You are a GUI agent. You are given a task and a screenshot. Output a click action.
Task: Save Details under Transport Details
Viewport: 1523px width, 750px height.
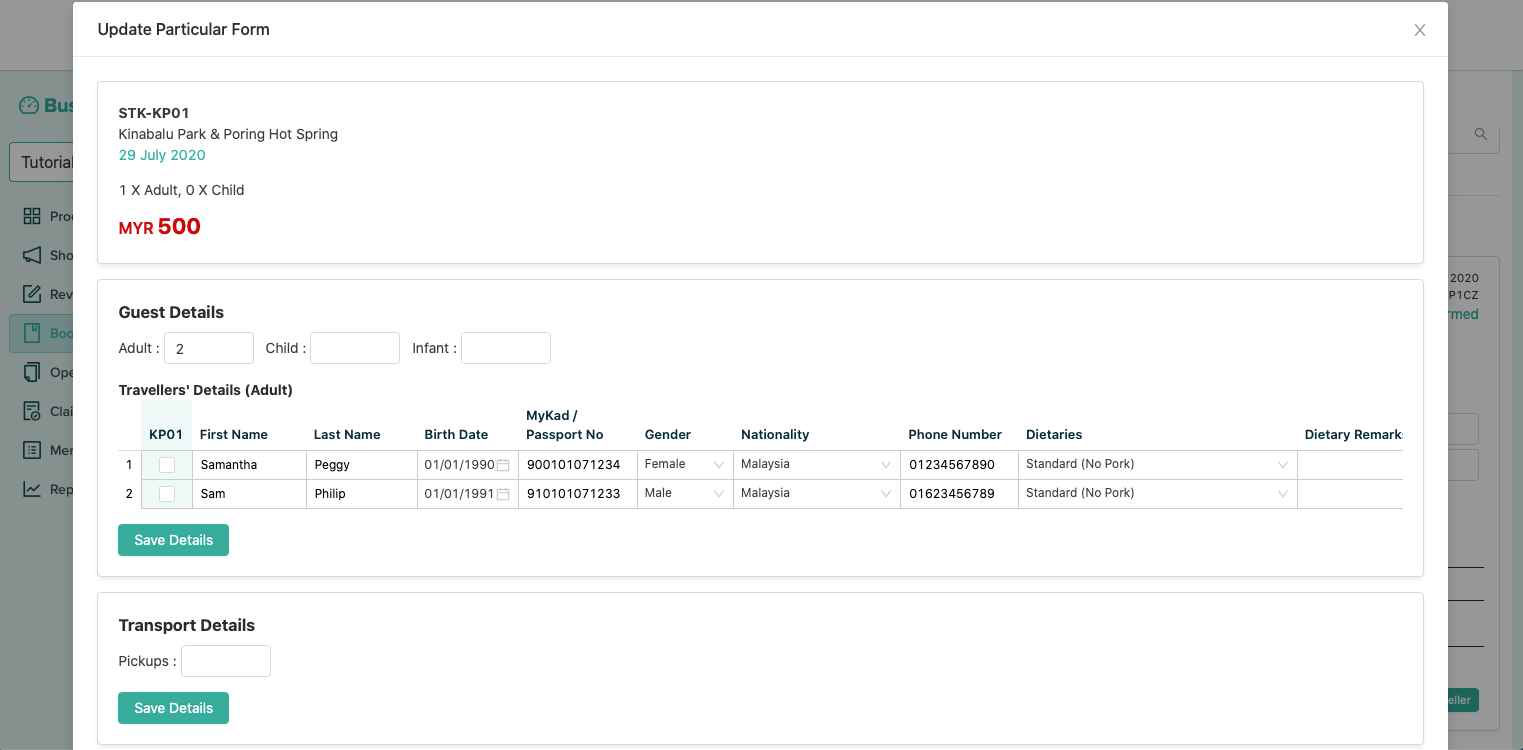point(173,708)
